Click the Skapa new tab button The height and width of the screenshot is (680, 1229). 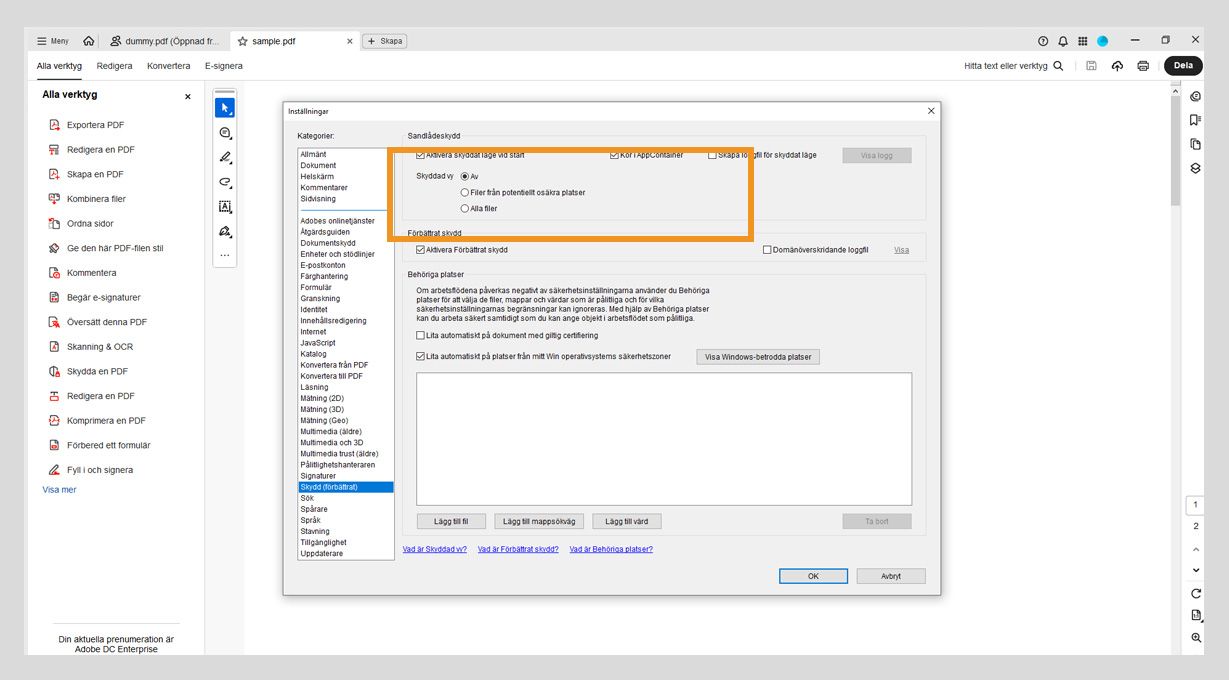tap(384, 41)
